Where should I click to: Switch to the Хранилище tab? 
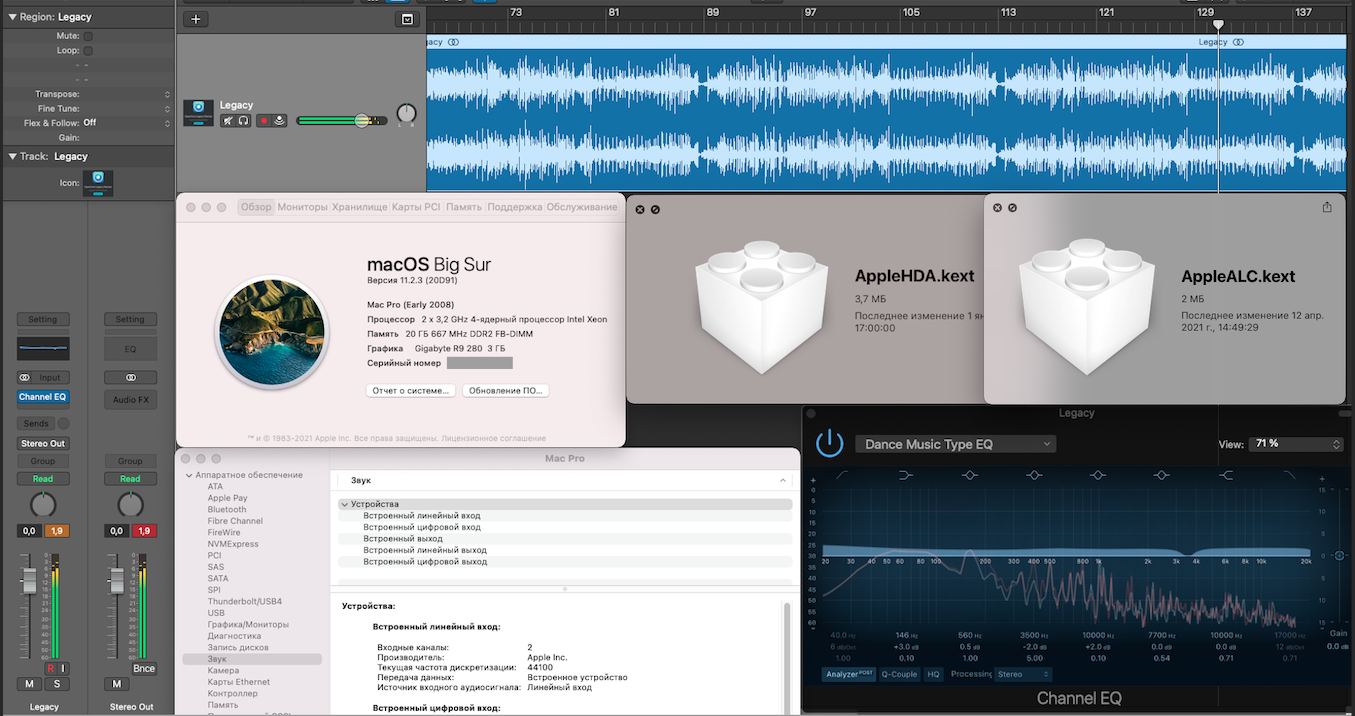(359, 207)
